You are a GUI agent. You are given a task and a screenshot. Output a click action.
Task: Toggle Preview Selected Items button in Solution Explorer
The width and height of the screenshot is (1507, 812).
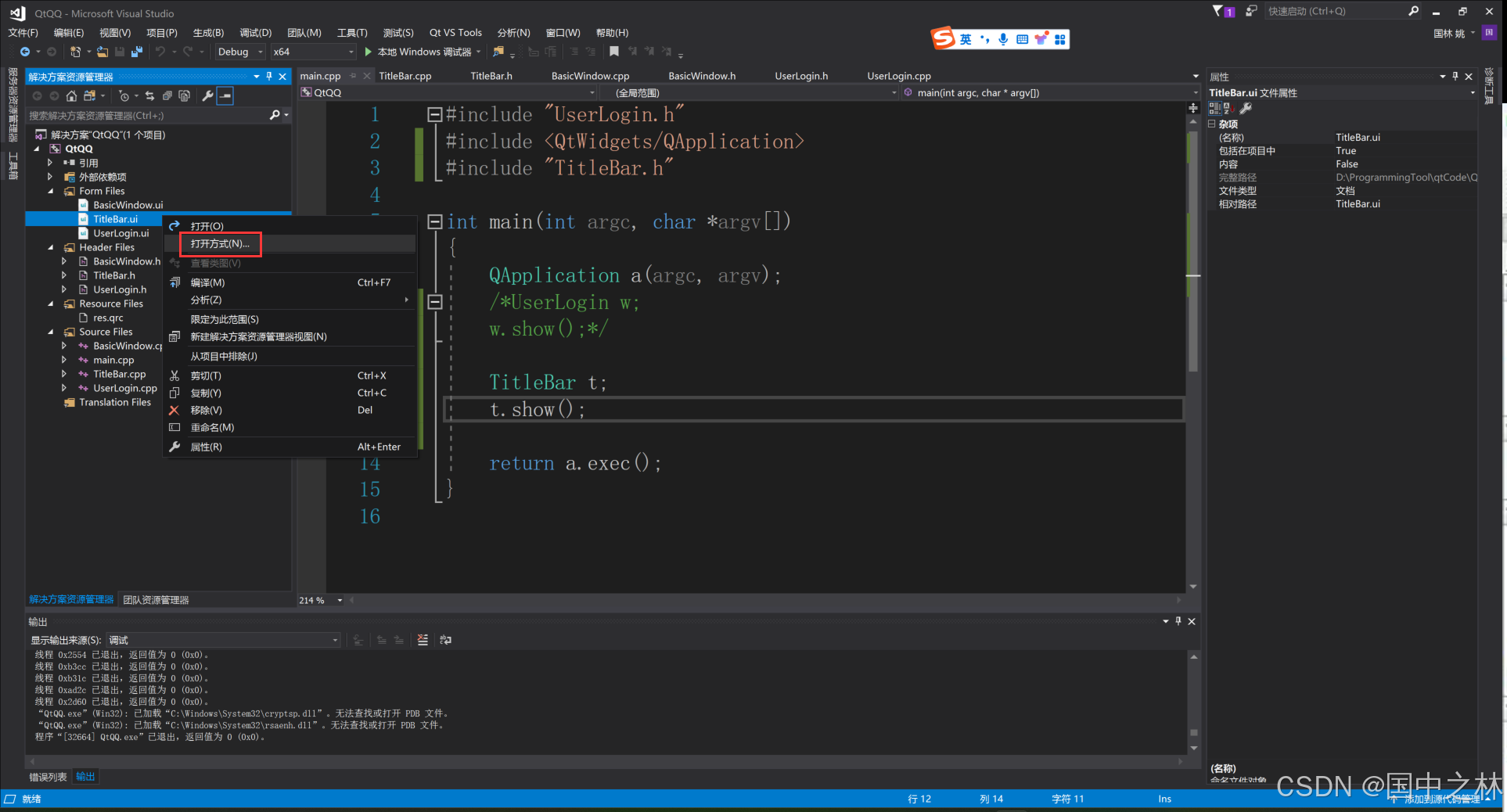tap(225, 95)
